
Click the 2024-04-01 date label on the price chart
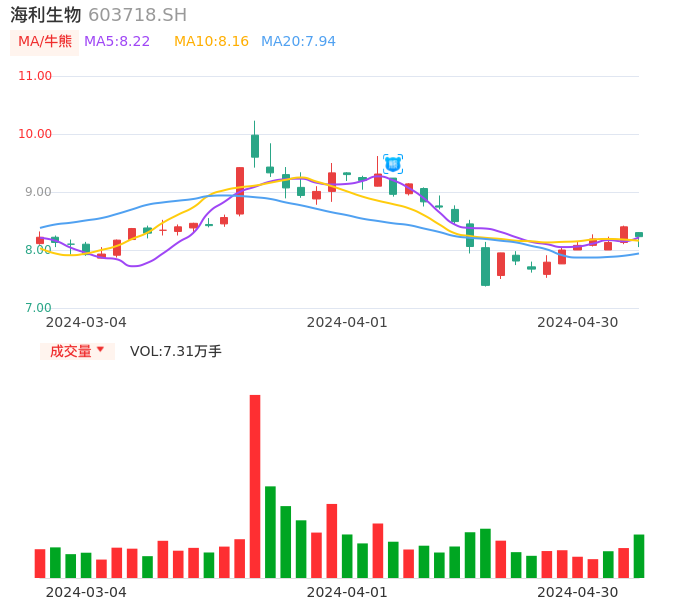pos(346,322)
